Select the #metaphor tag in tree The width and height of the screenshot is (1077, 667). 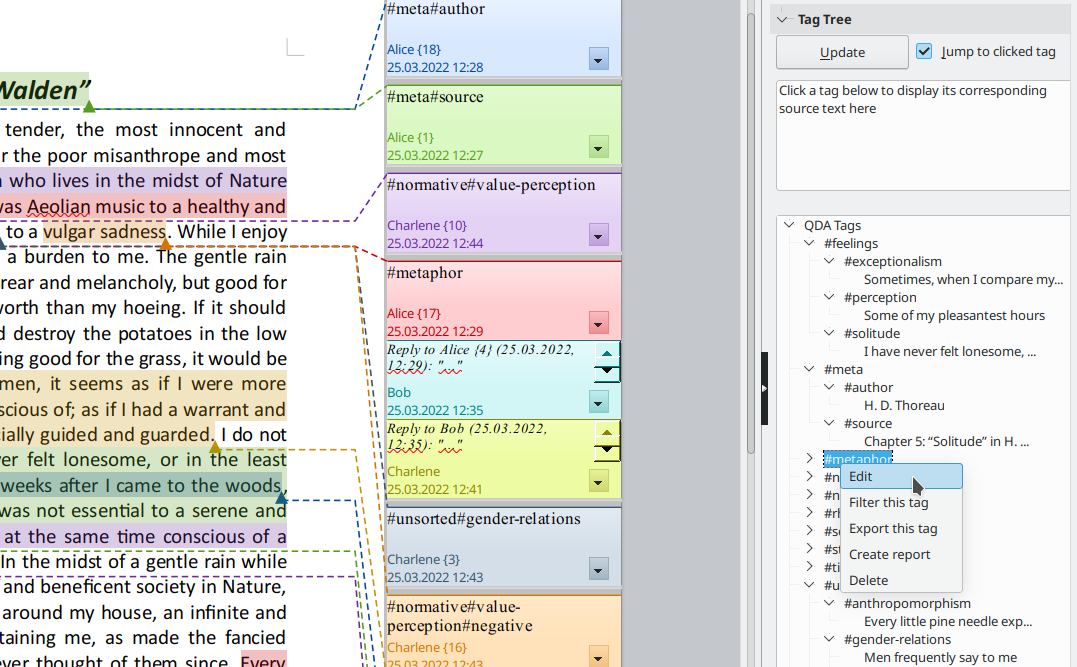[858, 458]
